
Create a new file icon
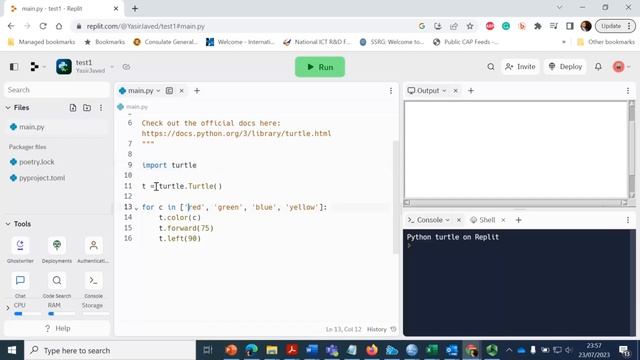coord(73,108)
